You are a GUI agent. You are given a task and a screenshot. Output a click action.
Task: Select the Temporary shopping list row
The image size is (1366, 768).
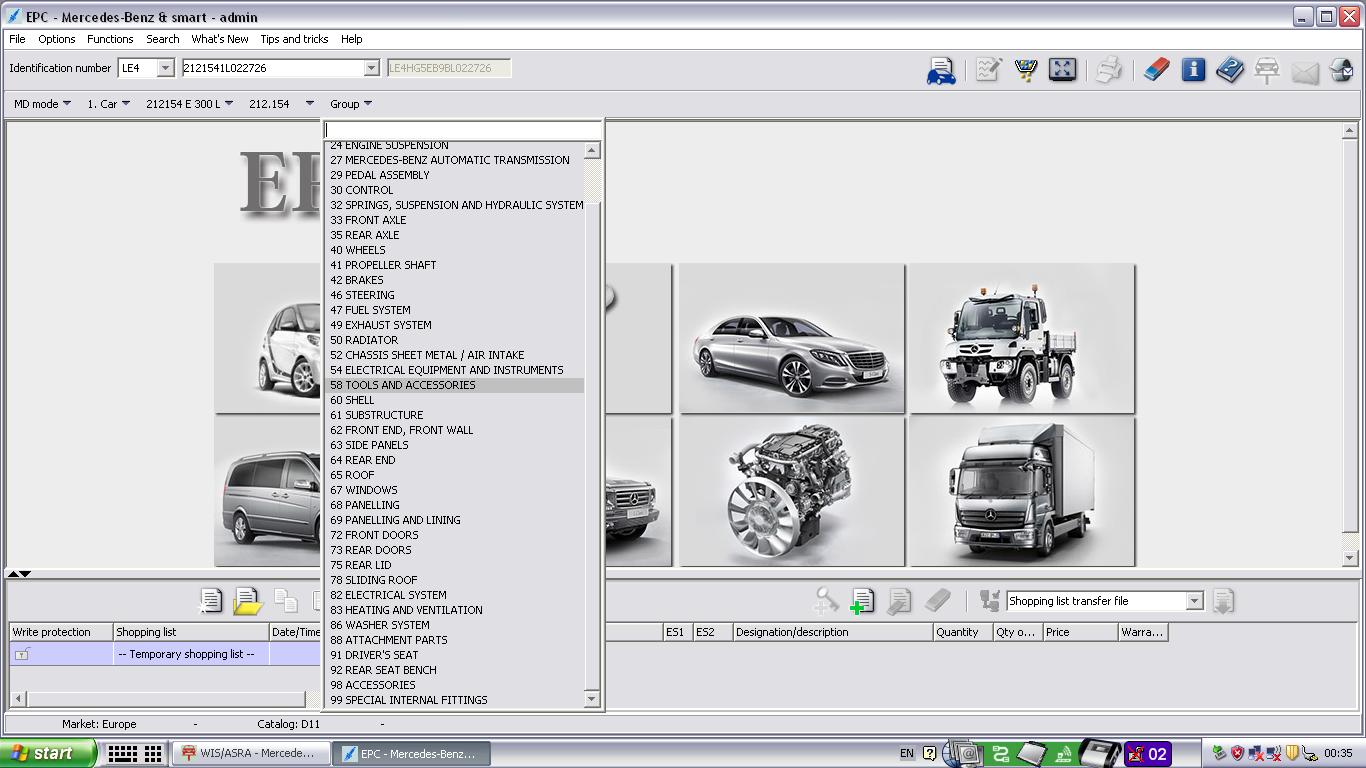(x=166, y=654)
